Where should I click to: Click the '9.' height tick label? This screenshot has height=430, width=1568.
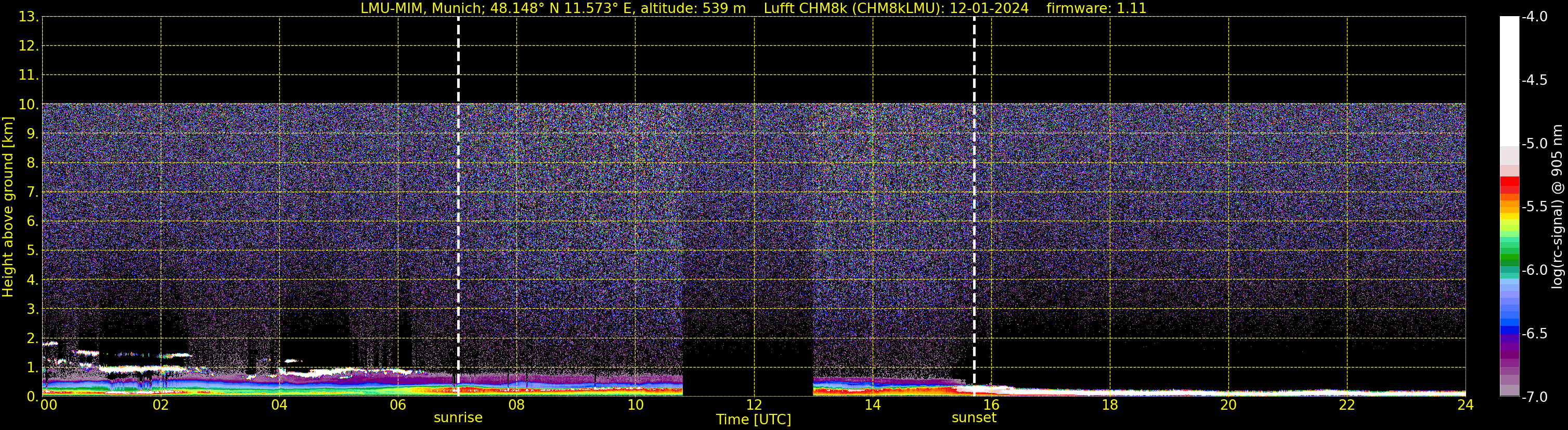32,134
